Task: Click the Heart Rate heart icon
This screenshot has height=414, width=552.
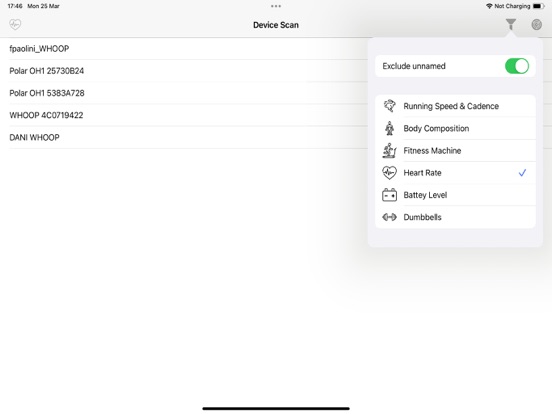Action: tap(389, 172)
